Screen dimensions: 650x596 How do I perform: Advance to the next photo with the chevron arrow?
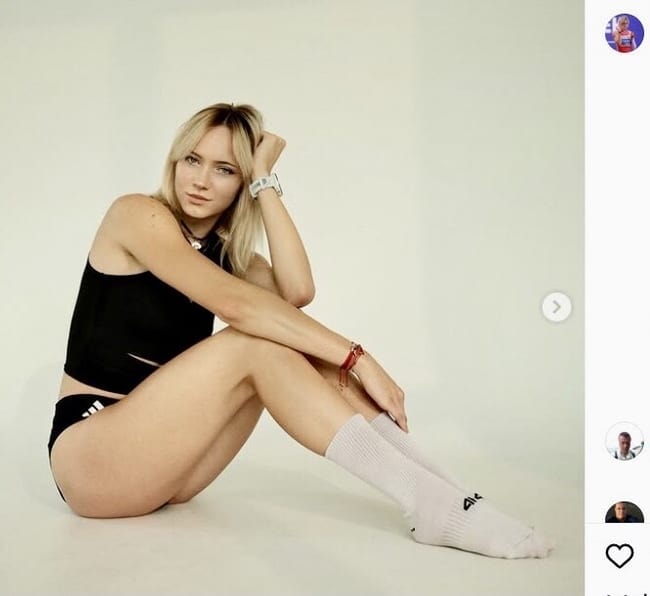point(557,307)
